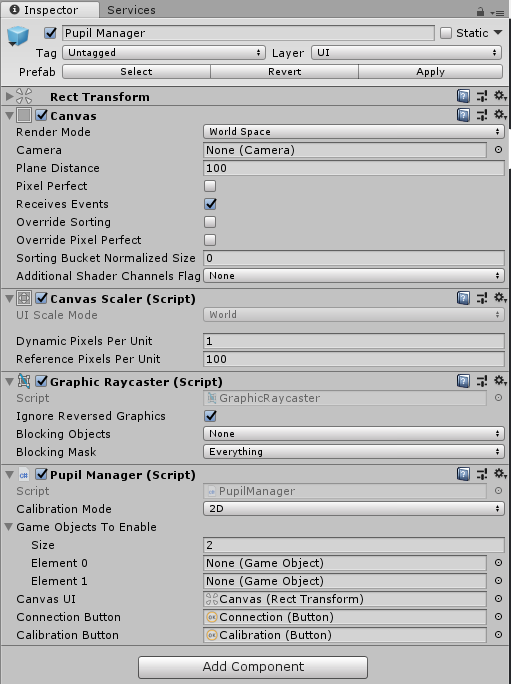Open preset selector for Canvas Scaler
511x684 pixels.
(x=482, y=298)
